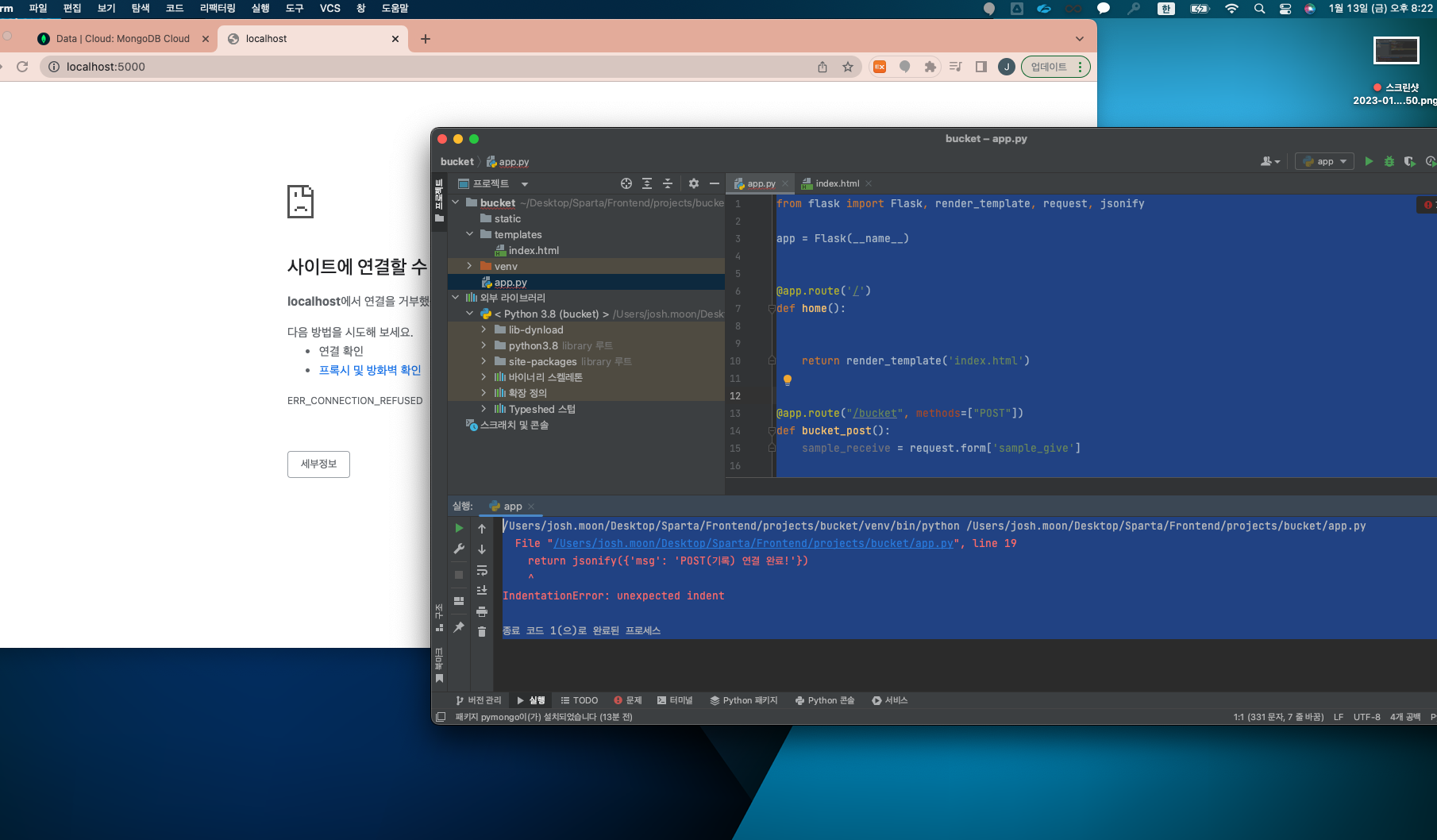Open 리팩터링 menu in menu bar
This screenshot has height=840, width=1437.
[x=218, y=9]
